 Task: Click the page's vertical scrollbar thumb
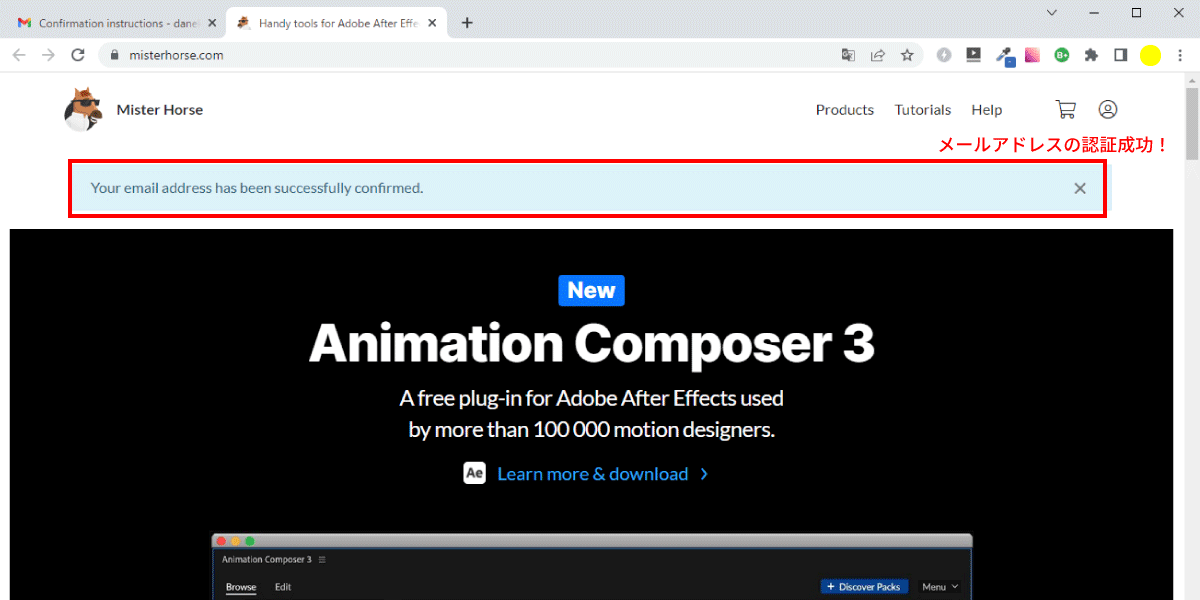point(1192,124)
